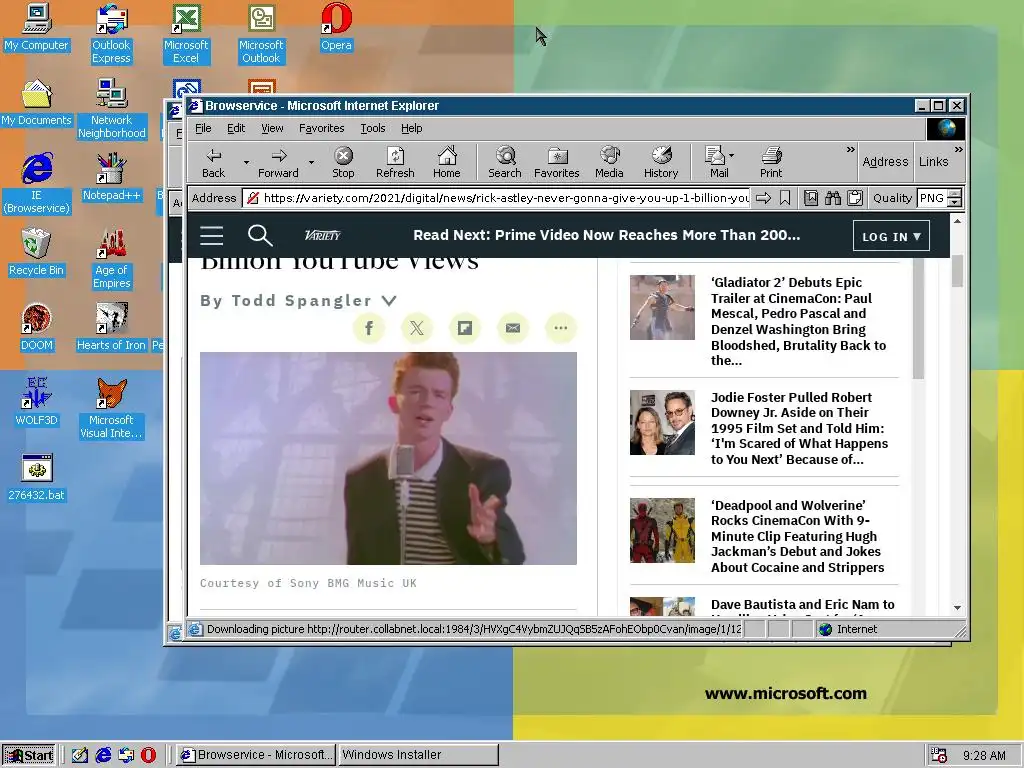Click the Forward toolbar button
Viewport: 1024px width, 768px height.
278,162
